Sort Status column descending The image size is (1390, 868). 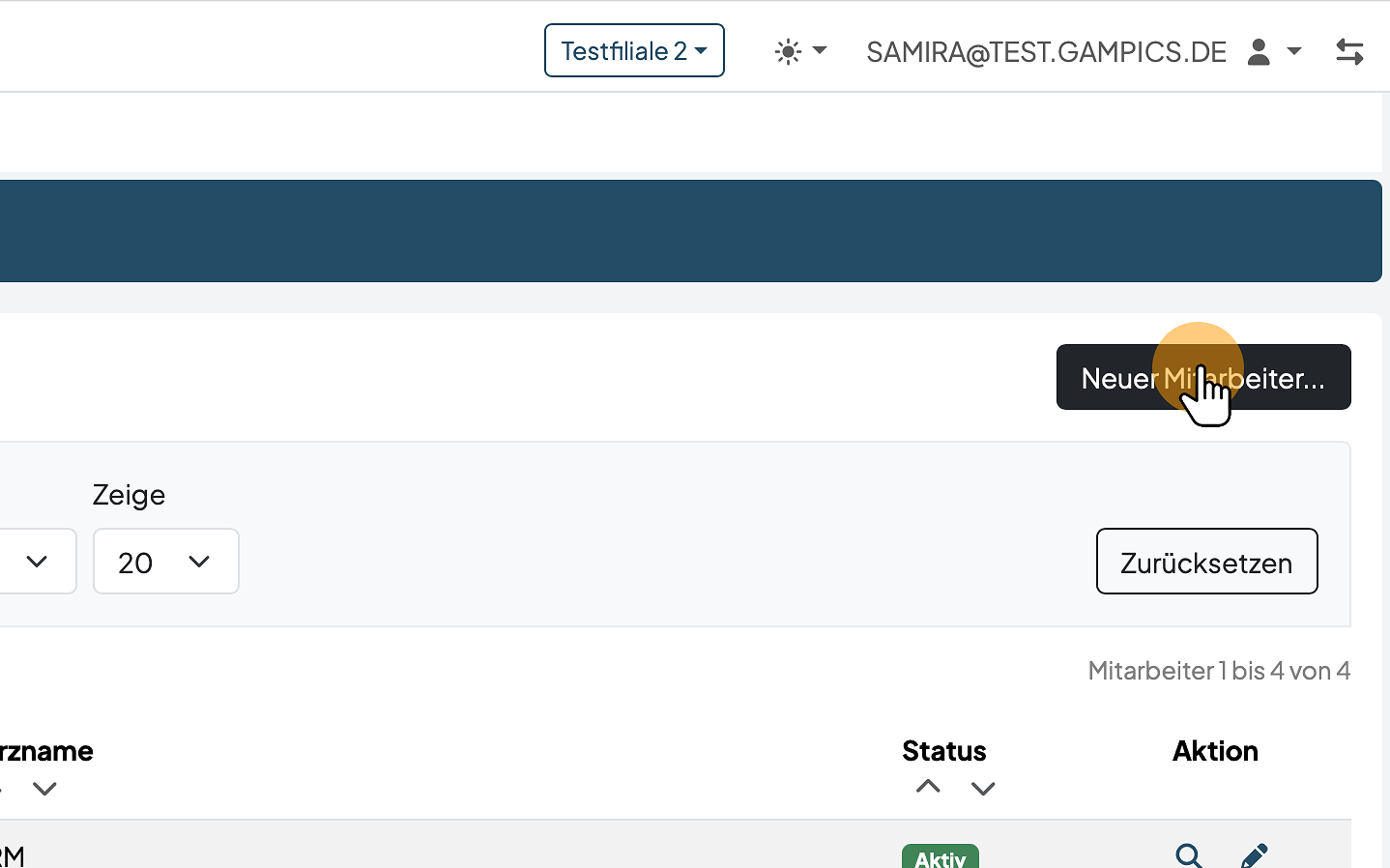pyautogui.click(x=983, y=789)
